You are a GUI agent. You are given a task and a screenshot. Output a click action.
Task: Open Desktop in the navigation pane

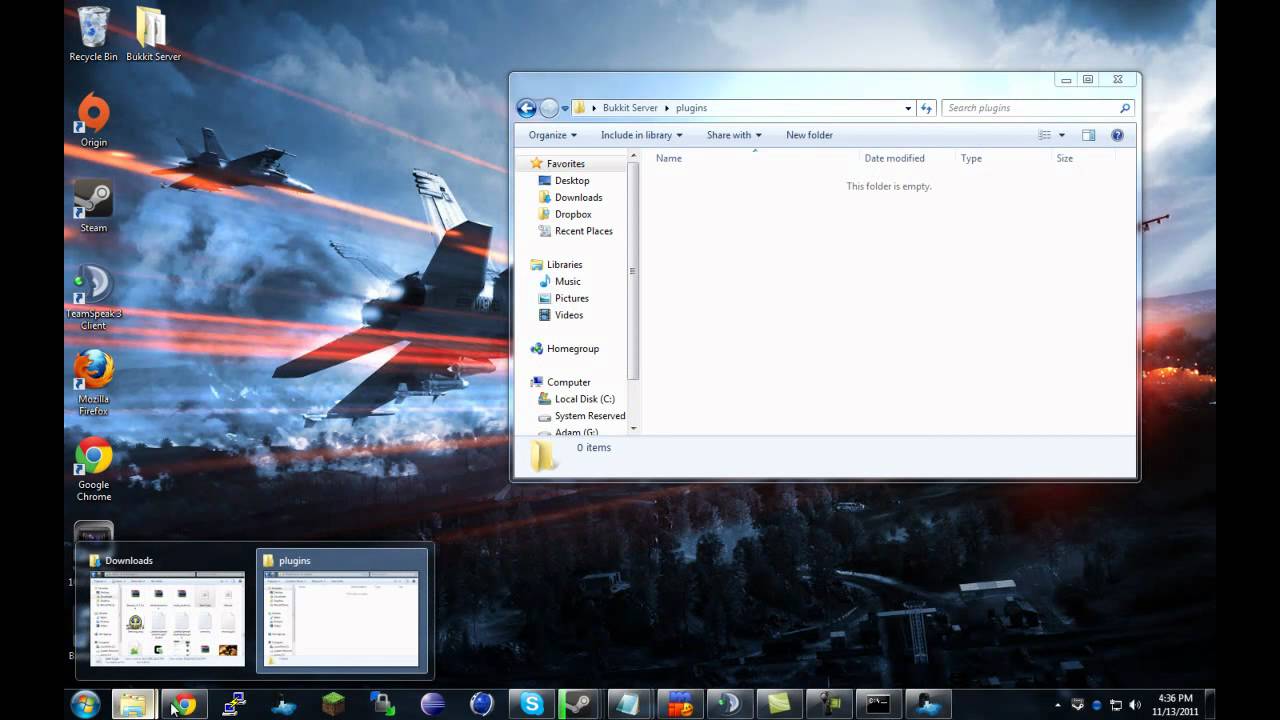click(572, 181)
